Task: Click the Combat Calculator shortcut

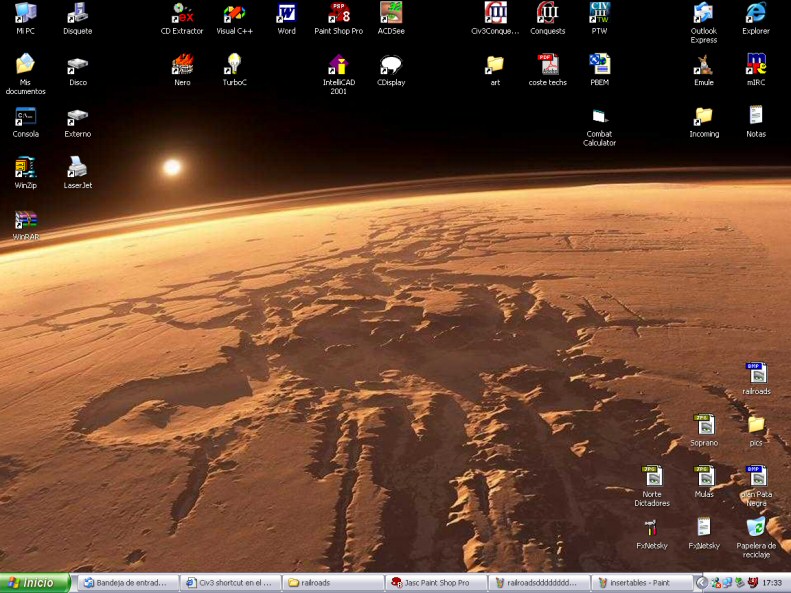Action: [x=599, y=117]
